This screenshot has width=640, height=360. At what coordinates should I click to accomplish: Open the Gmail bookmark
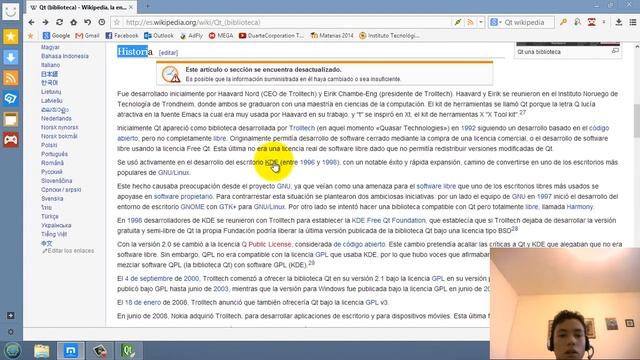[87, 36]
